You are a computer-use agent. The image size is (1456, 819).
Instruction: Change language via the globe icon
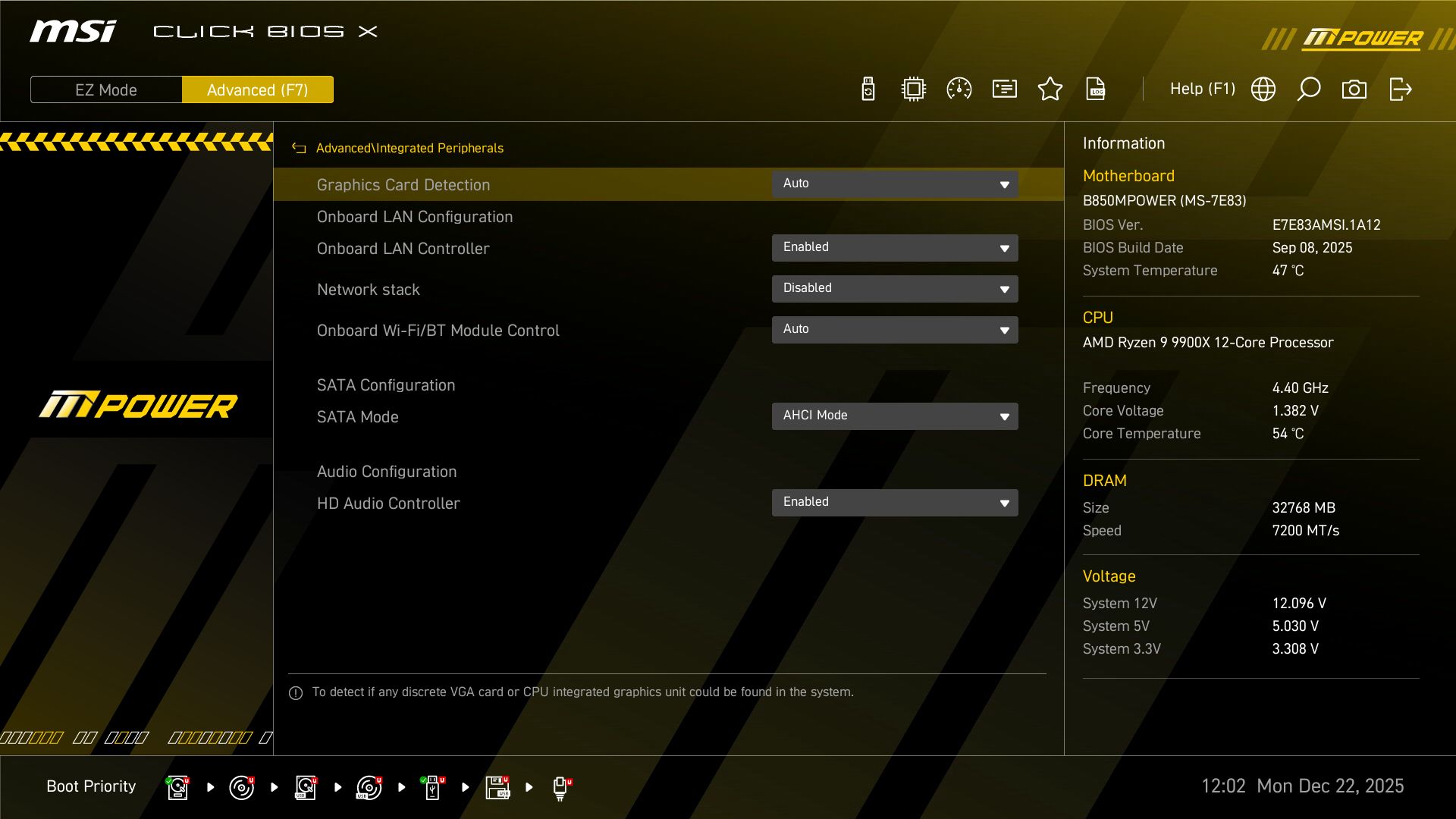pyautogui.click(x=1263, y=89)
